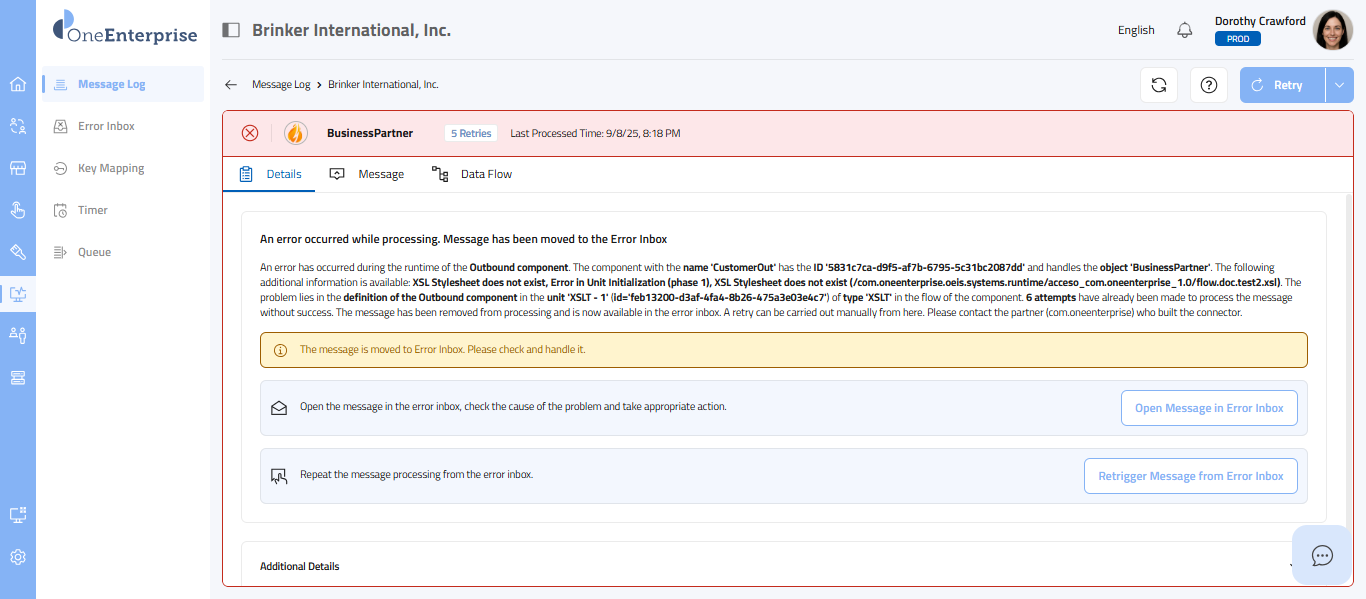Open the marketplace store icon in rail

tap(18, 168)
